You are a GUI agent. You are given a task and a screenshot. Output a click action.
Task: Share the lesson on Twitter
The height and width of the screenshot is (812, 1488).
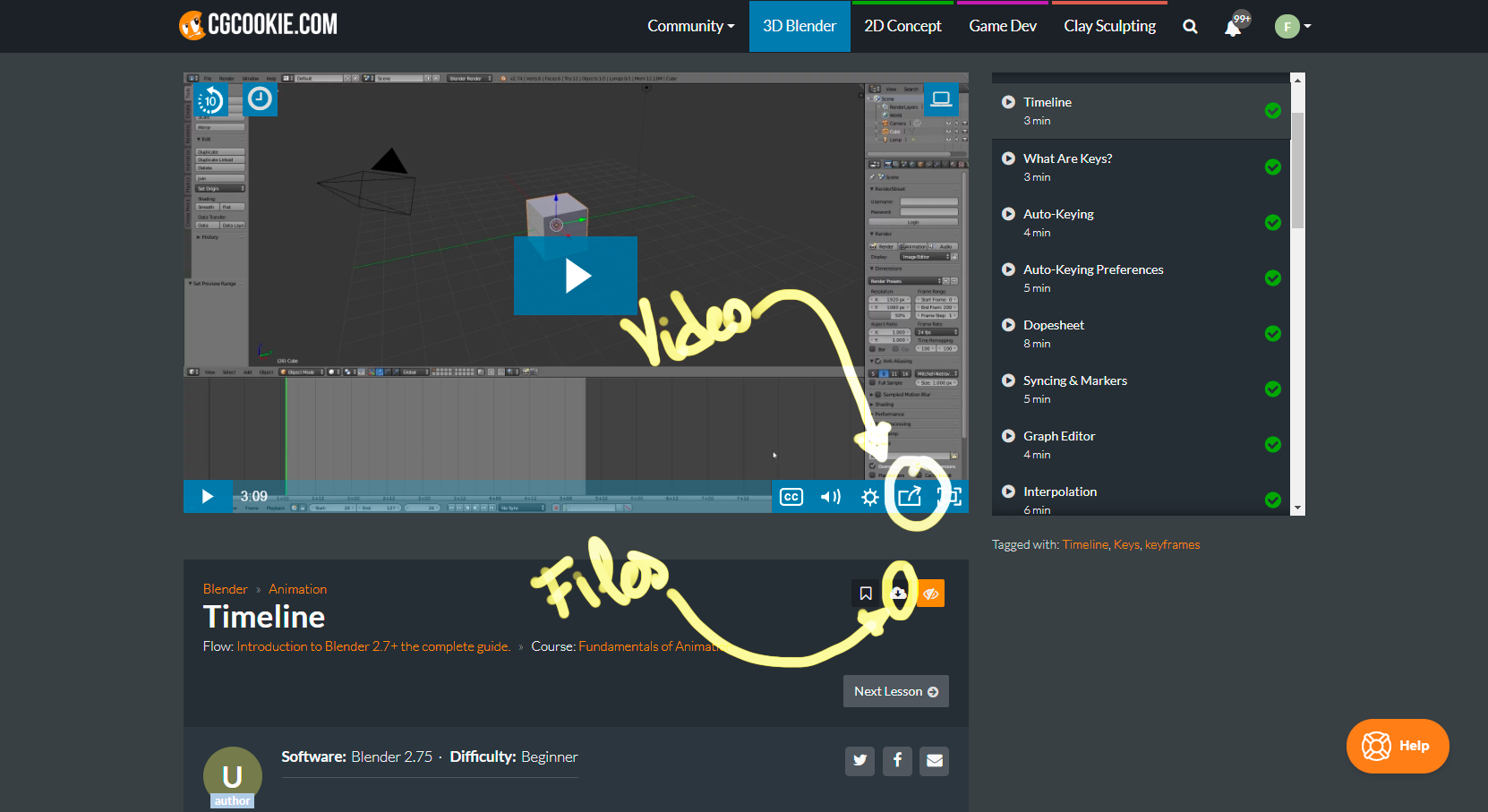pos(859,761)
